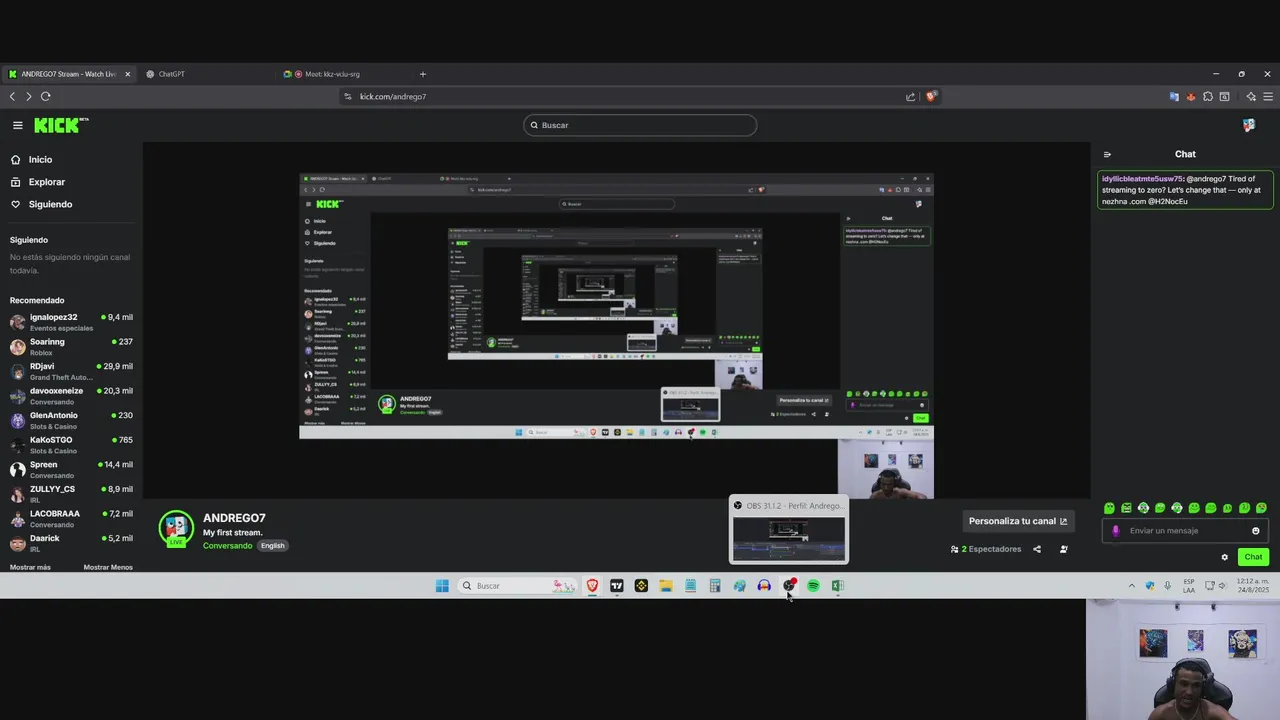Select the ANDREGO7 Stream tab
The height and width of the screenshot is (720, 1280).
tap(68, 74)
